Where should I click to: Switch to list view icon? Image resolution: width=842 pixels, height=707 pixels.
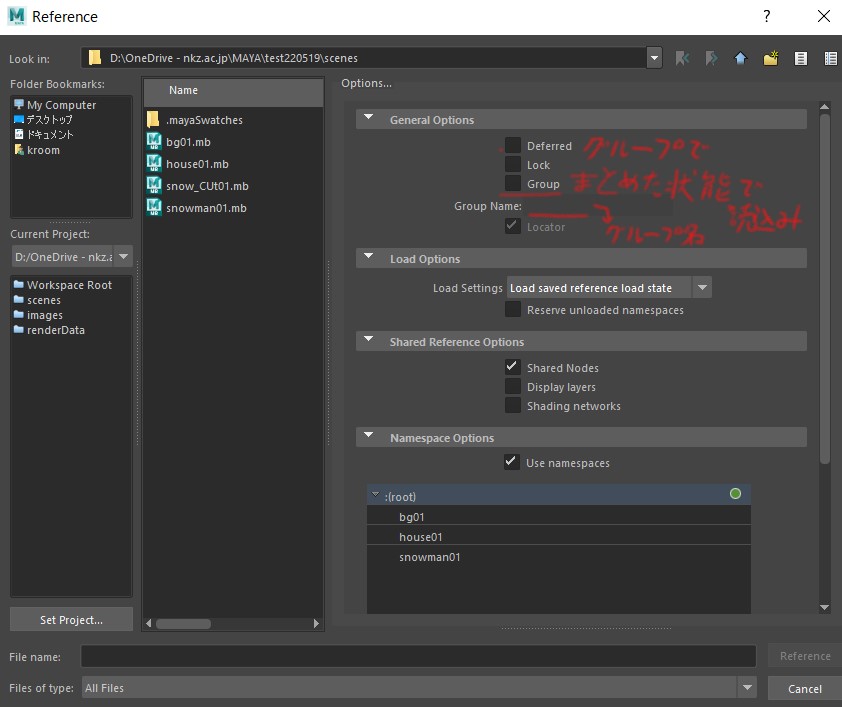pos(801,59)
